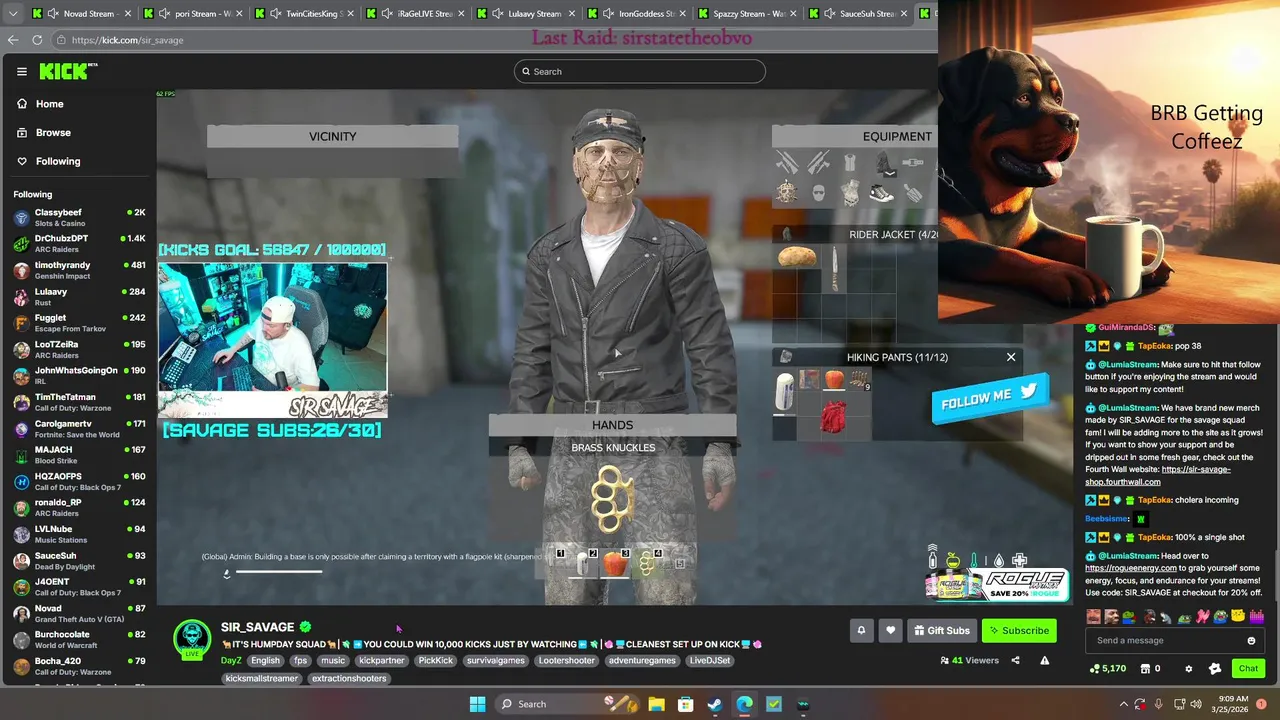Click the browser reload button
Screen dimensions: 1280x720
(x=37, y=40)
